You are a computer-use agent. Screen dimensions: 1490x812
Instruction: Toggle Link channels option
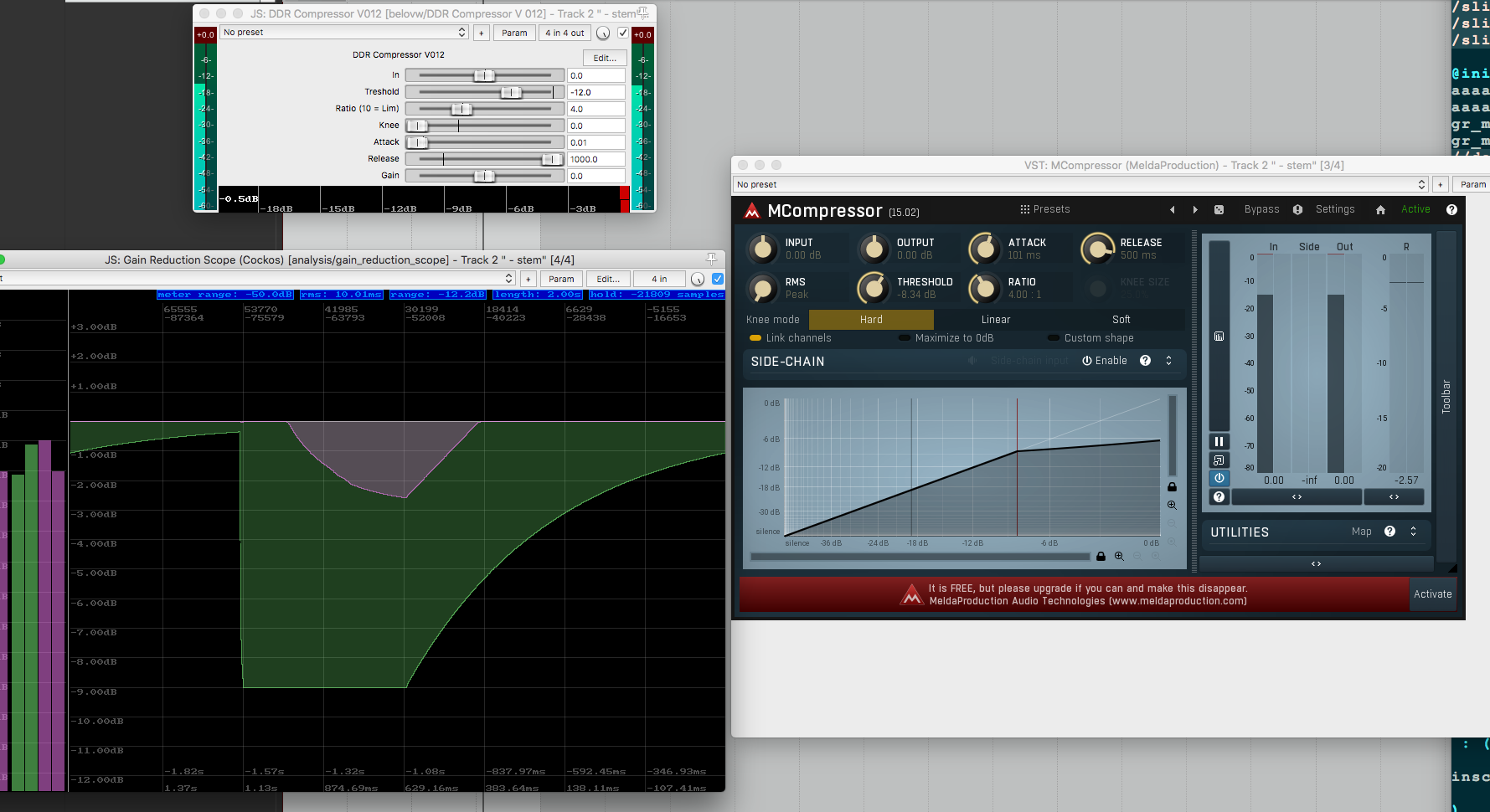[790, 338]
